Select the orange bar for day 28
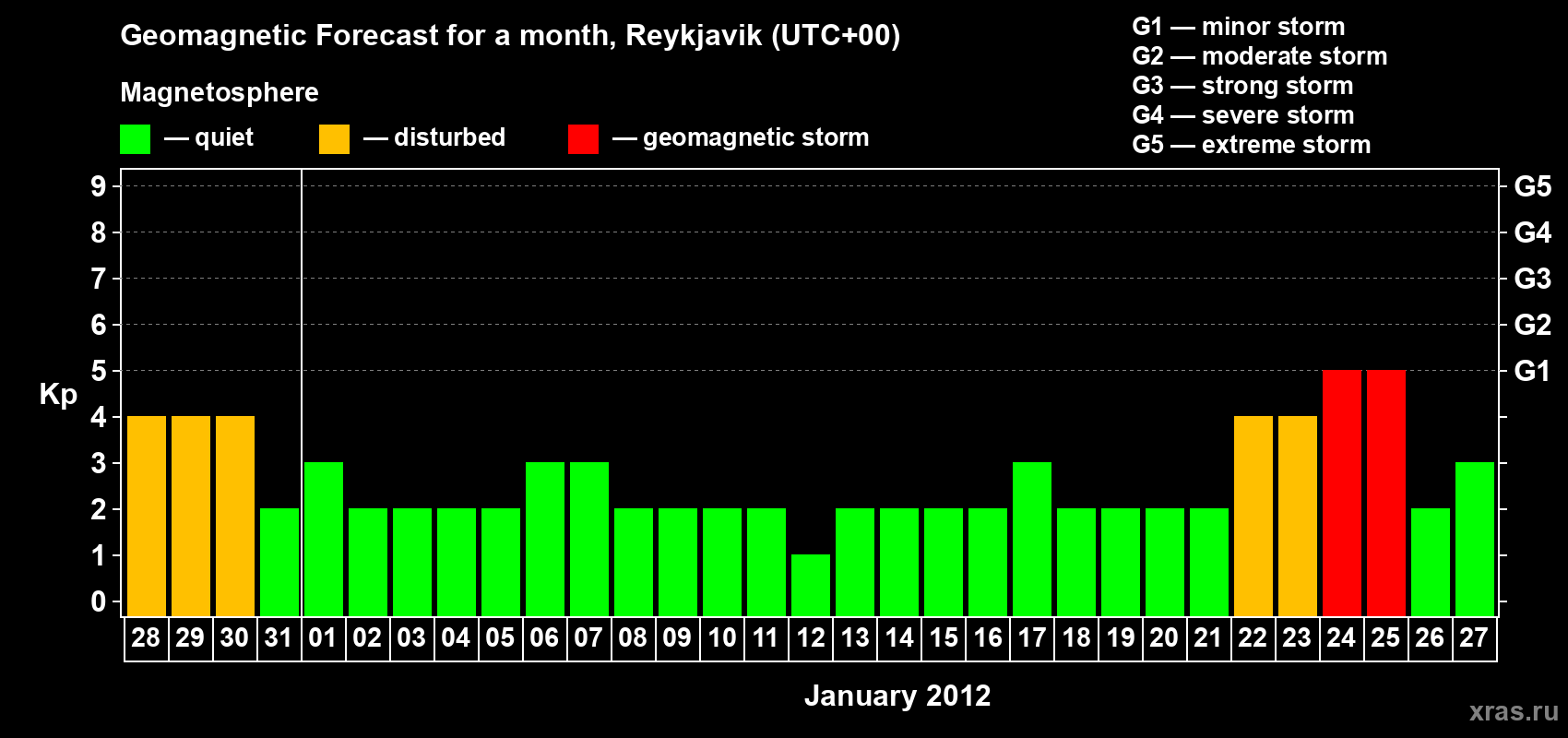The image size is (1568, 738). coord(147,516)
